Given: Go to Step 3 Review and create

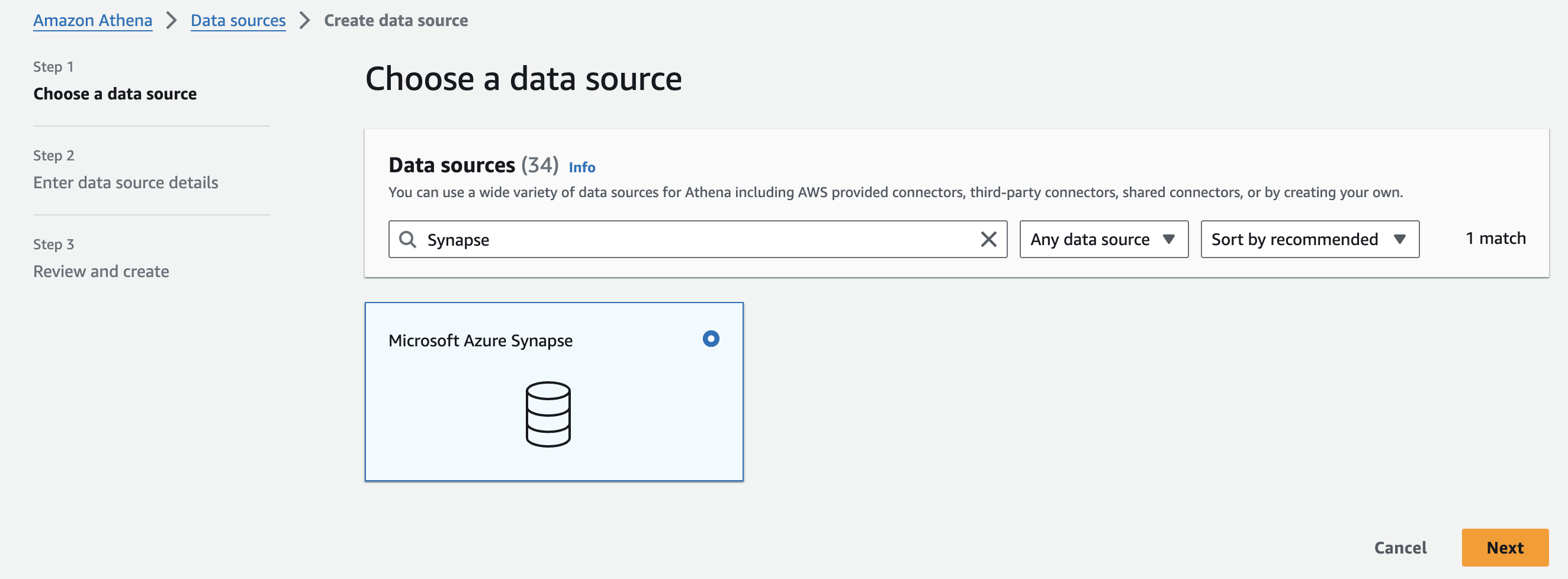Looking at the screenshot, I should pos(101,272).
